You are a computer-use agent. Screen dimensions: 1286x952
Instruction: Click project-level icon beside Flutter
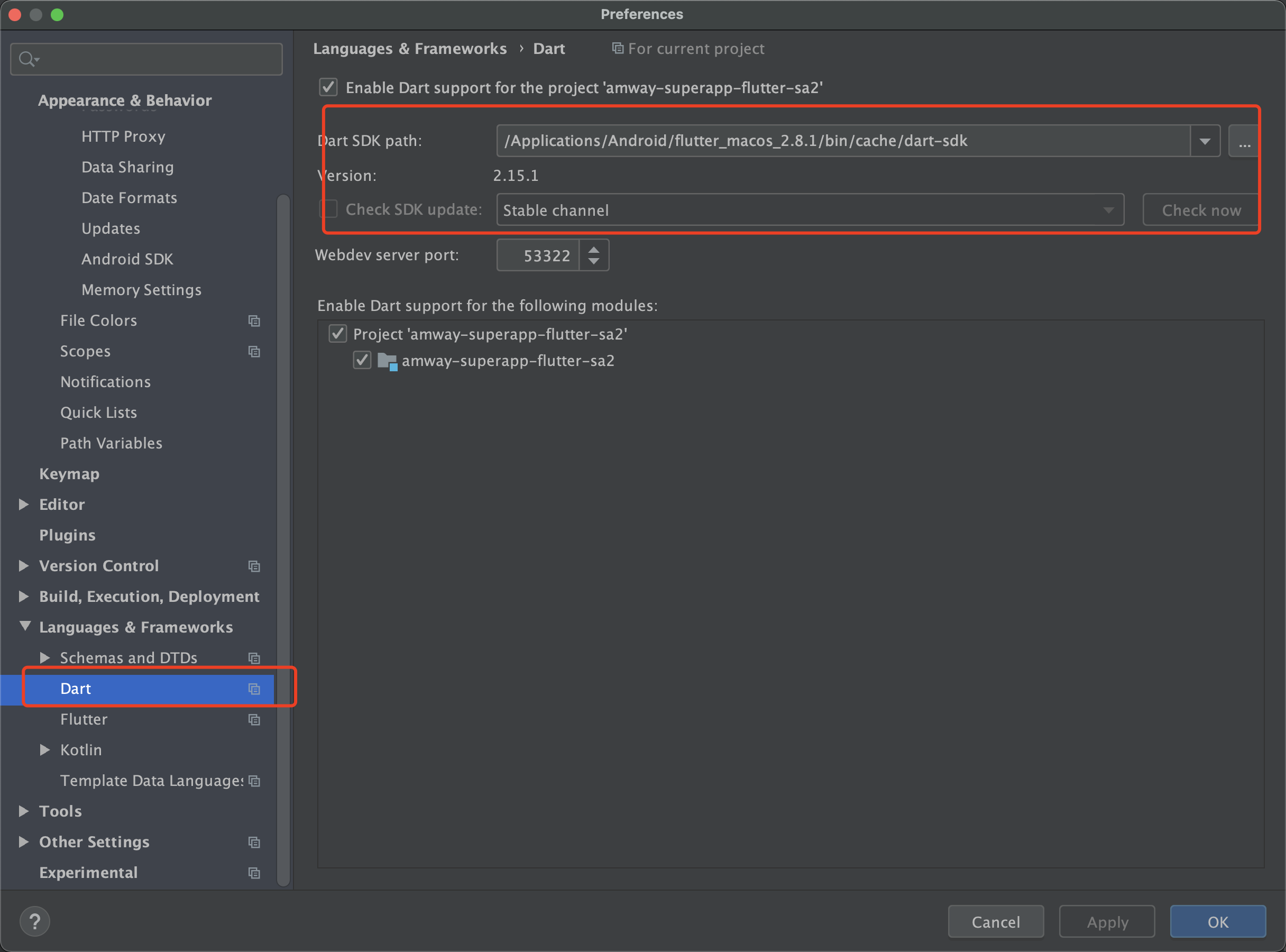(254, 720)
